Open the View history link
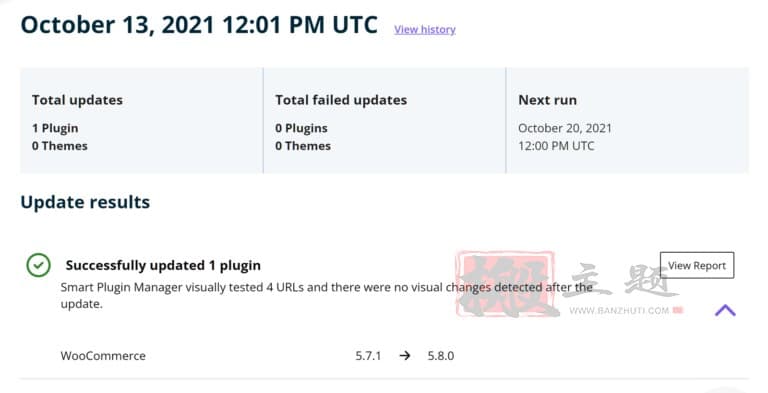The width and height of the screenshot is (768, 393). pyautogui.click(x=425, y=29)
